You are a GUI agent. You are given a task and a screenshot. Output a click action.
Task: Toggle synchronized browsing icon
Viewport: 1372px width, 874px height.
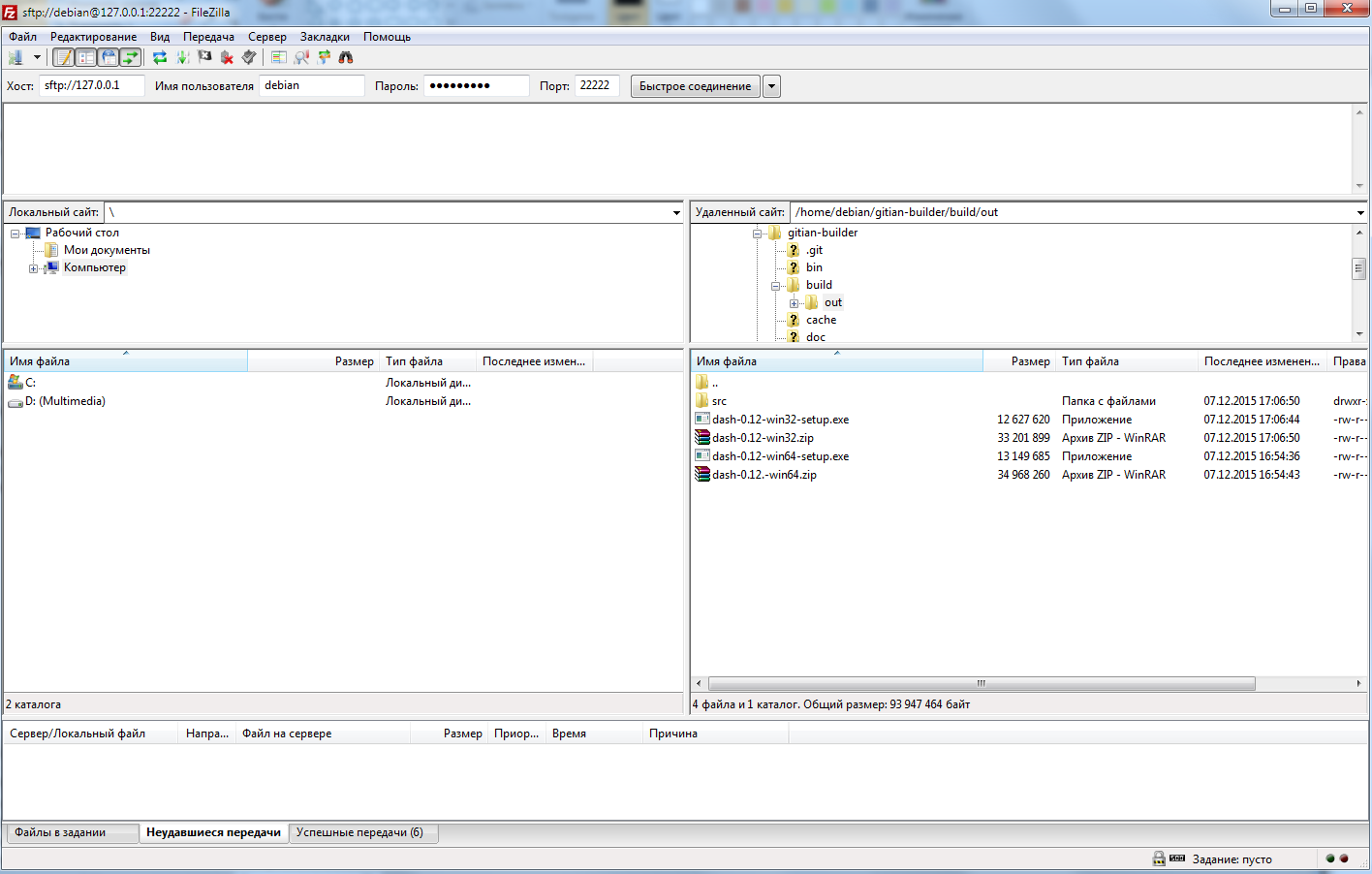pyautogui.click(x=324, y=57)
